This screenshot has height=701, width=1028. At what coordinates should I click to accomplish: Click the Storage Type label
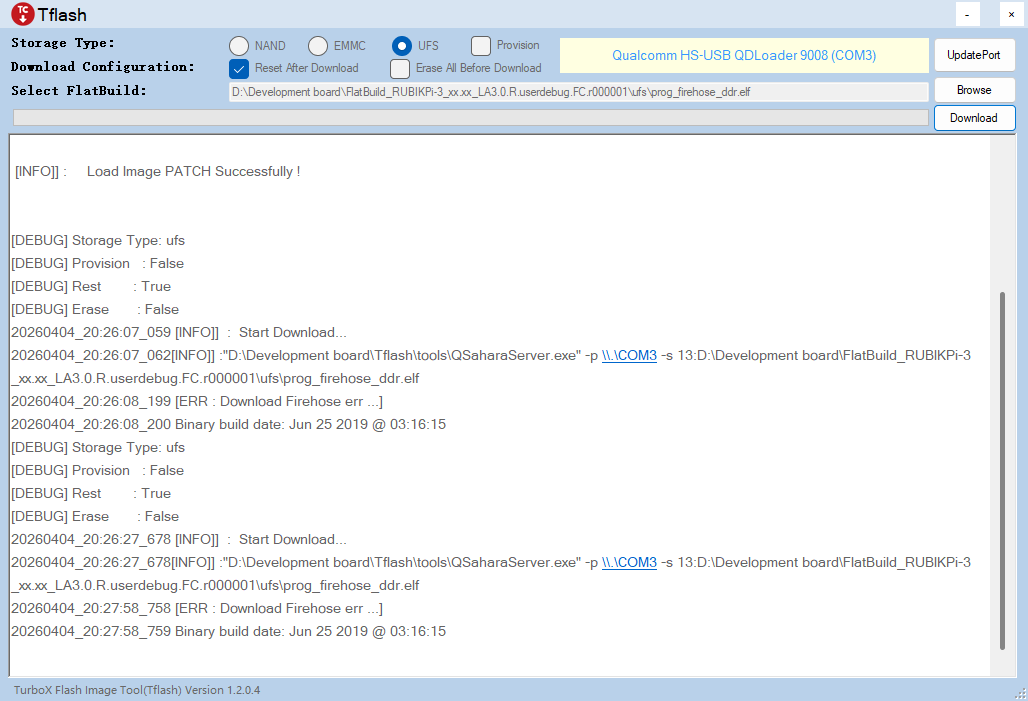63,43
